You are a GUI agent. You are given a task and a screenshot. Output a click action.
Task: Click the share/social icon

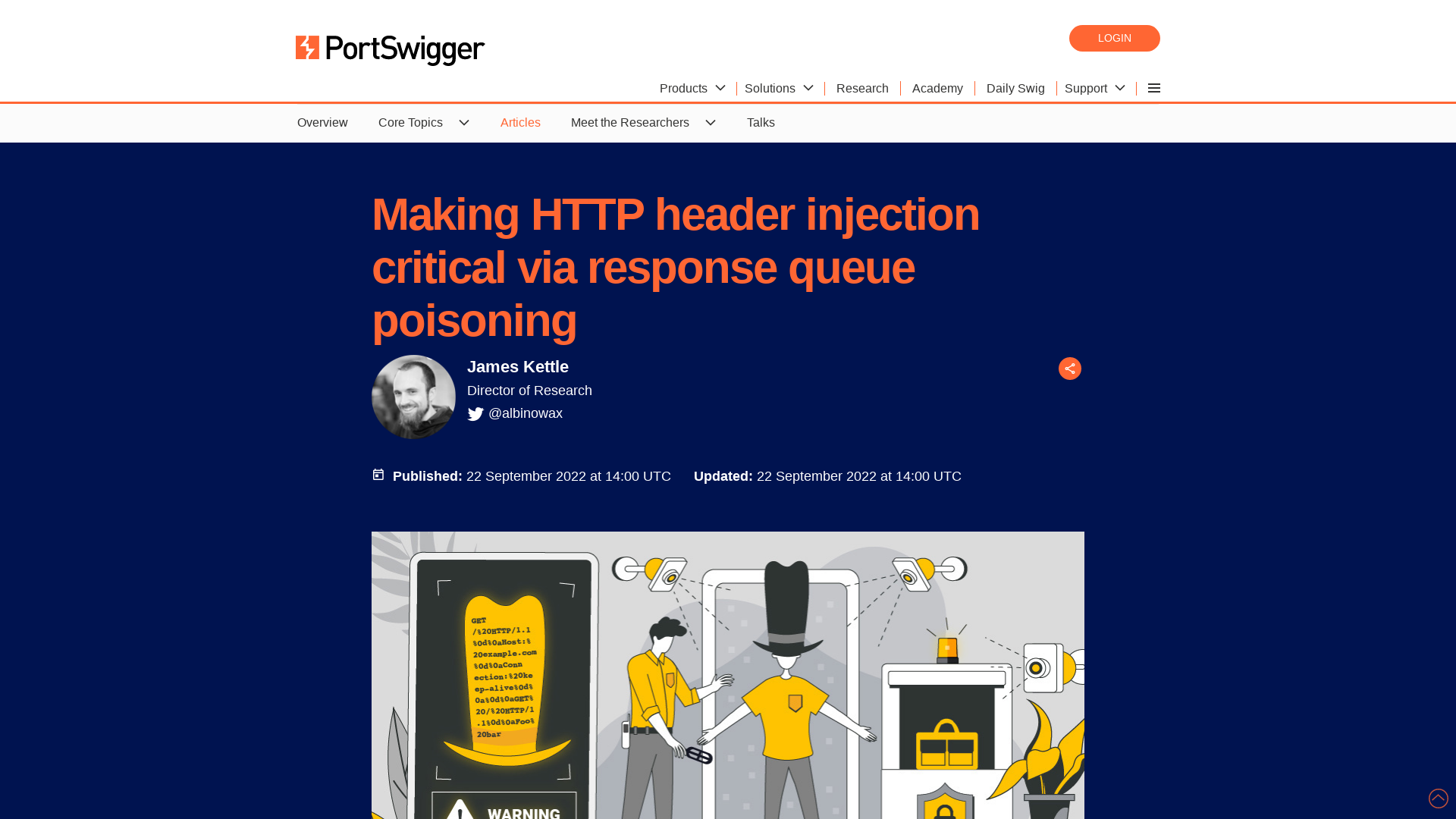[x=1069, y=368]
